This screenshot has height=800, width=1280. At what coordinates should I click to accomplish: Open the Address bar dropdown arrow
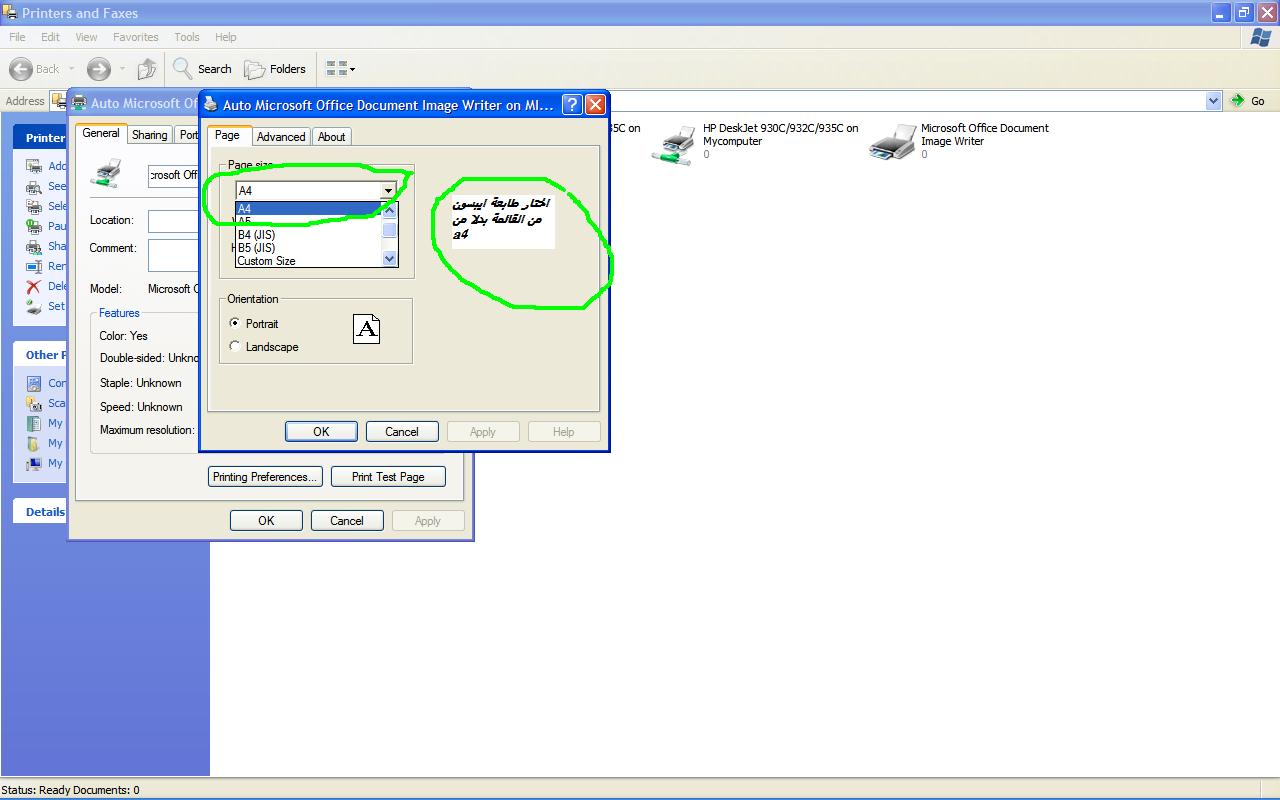click(x=1213, y=101)
